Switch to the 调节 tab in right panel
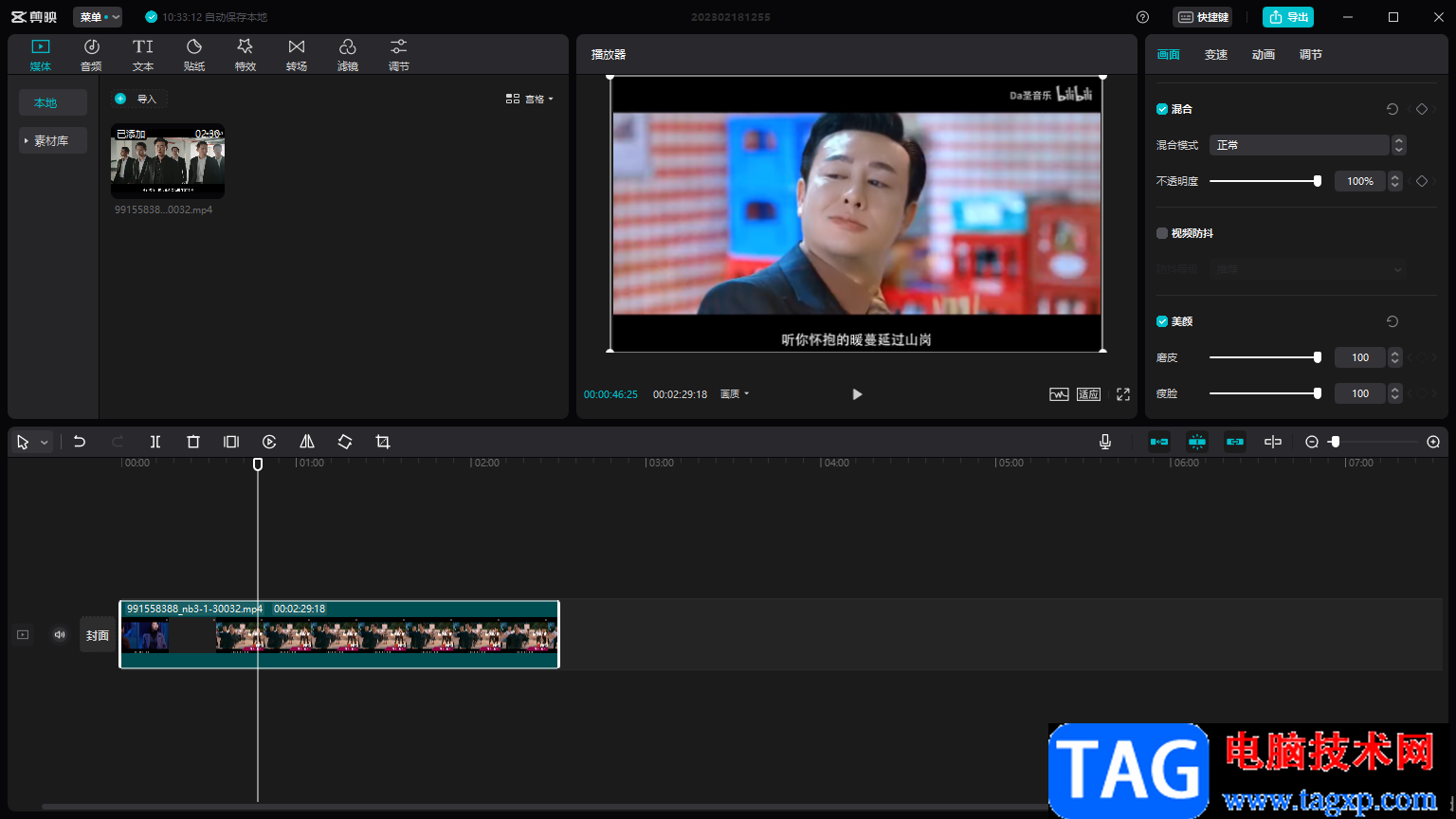 [x=1311, y=55]
